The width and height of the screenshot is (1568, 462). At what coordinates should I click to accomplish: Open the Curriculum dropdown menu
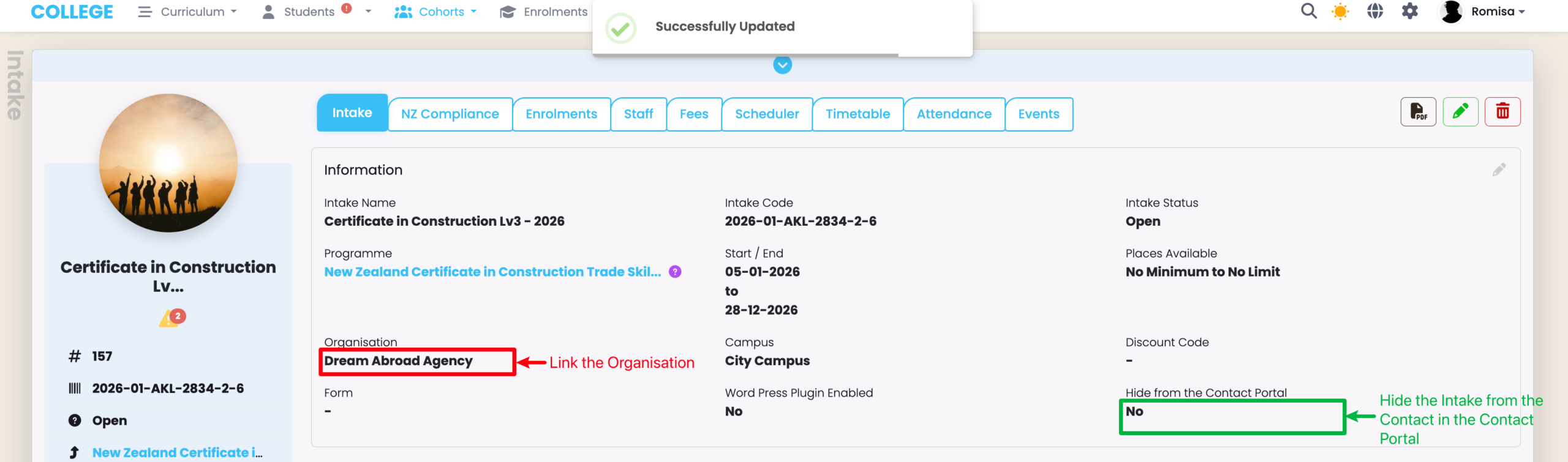pos(188,12)
